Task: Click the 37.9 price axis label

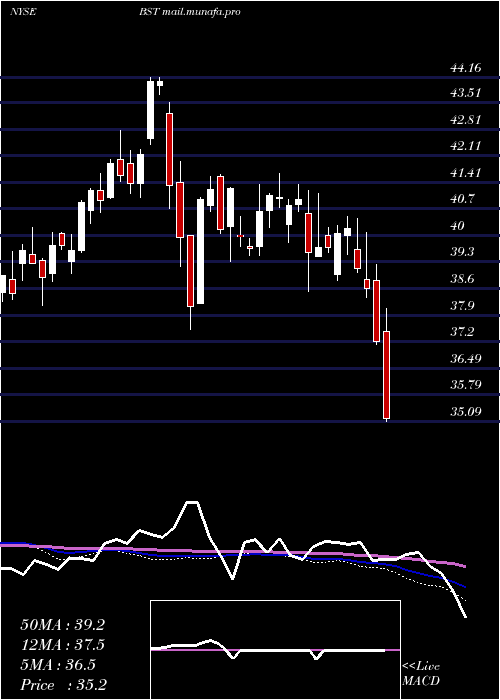Action: click(x=463, y=306)
